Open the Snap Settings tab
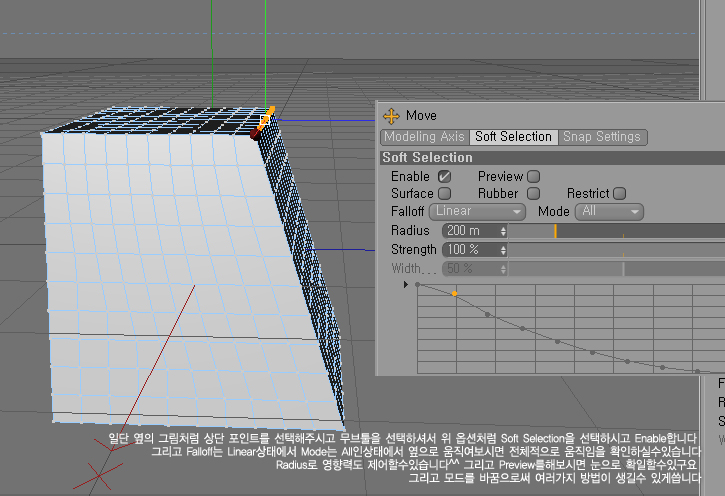 click(602, 137)
